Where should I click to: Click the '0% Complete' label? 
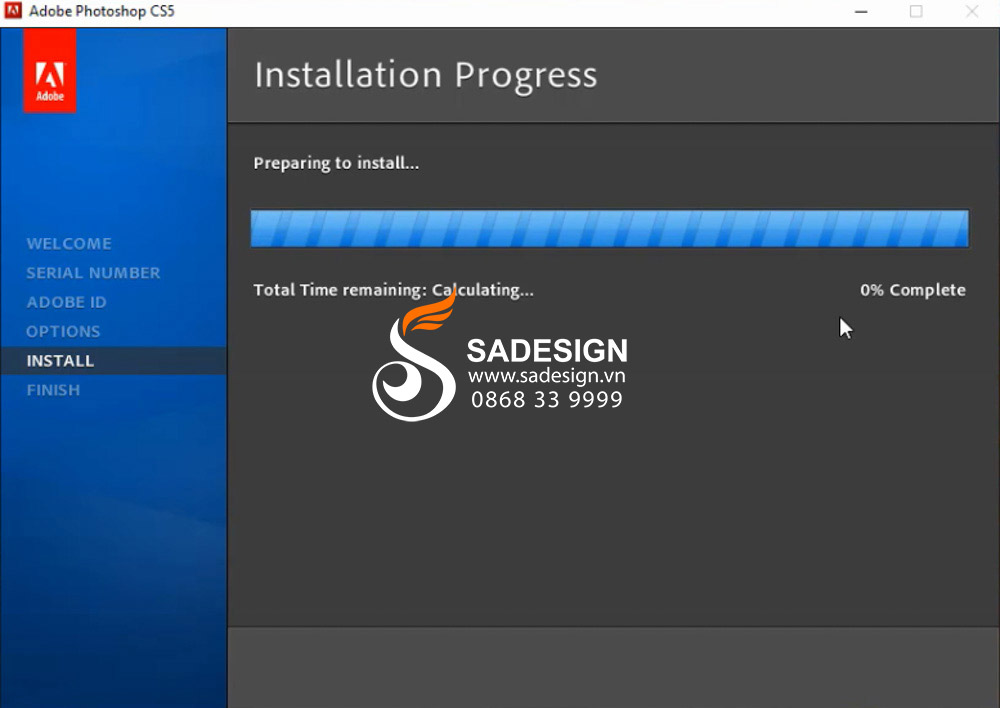click(913, 290)
